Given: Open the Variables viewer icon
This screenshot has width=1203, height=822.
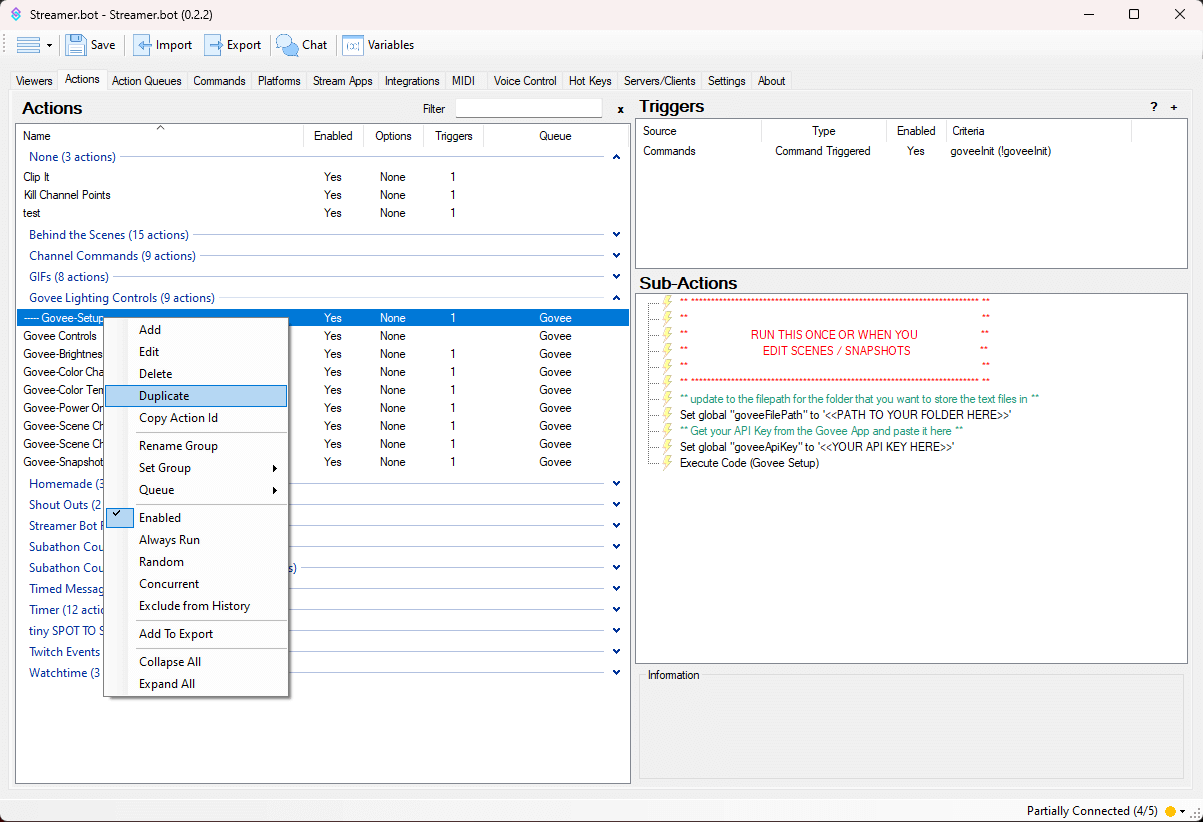Looking at the screenshot, I should tap(353, 45).
